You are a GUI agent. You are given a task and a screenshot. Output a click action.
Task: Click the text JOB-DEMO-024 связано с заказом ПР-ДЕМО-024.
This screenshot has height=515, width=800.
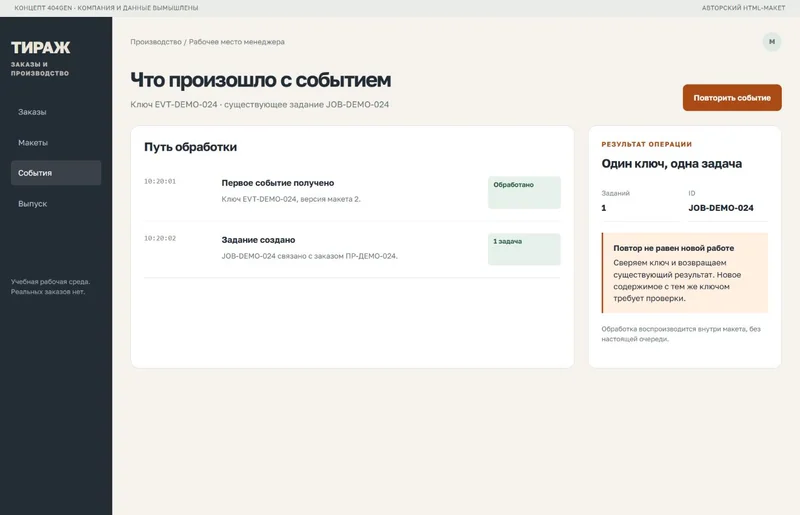tap(309, 256)
